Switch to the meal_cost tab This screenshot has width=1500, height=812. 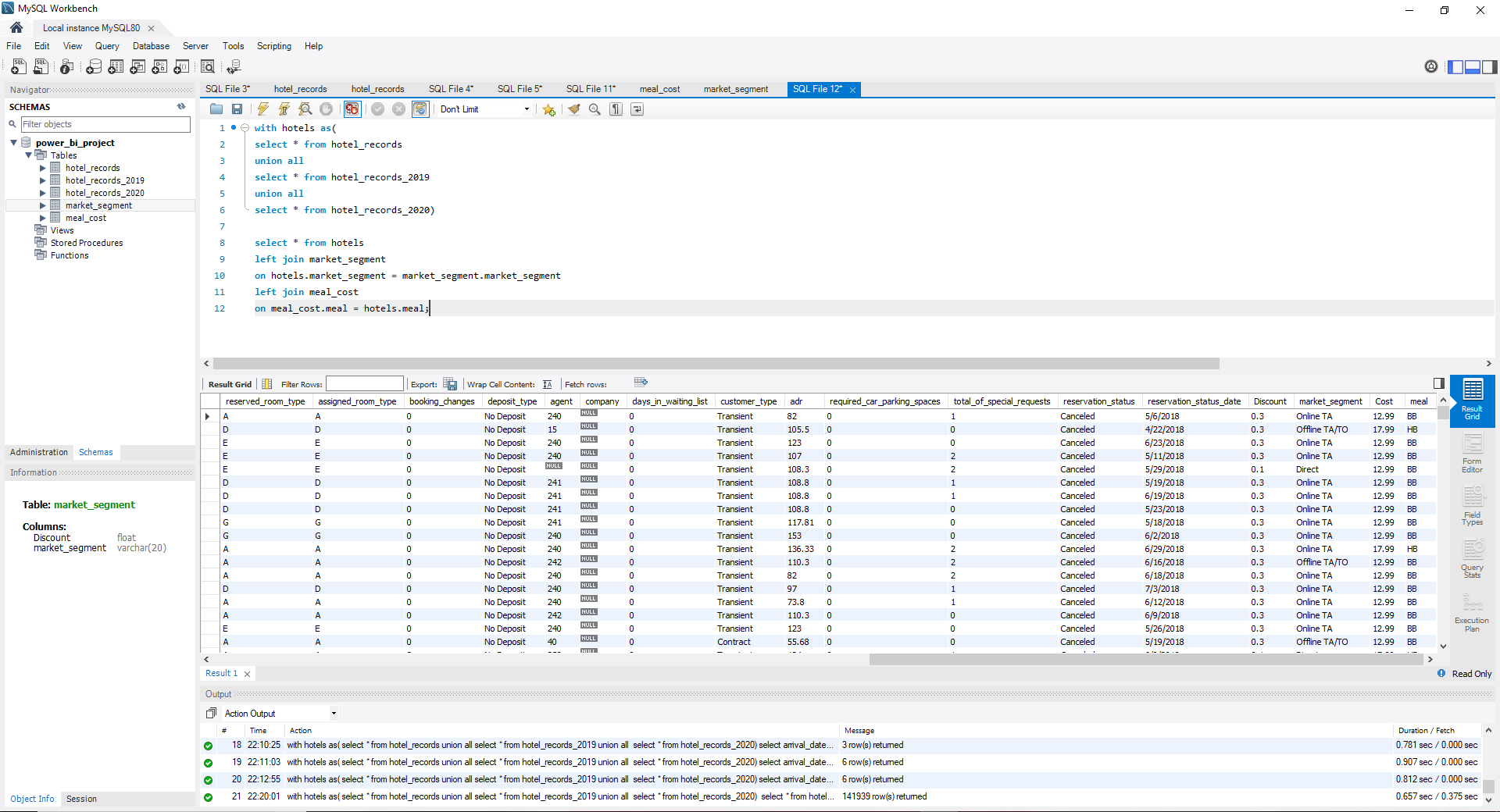tap(659, 89)
